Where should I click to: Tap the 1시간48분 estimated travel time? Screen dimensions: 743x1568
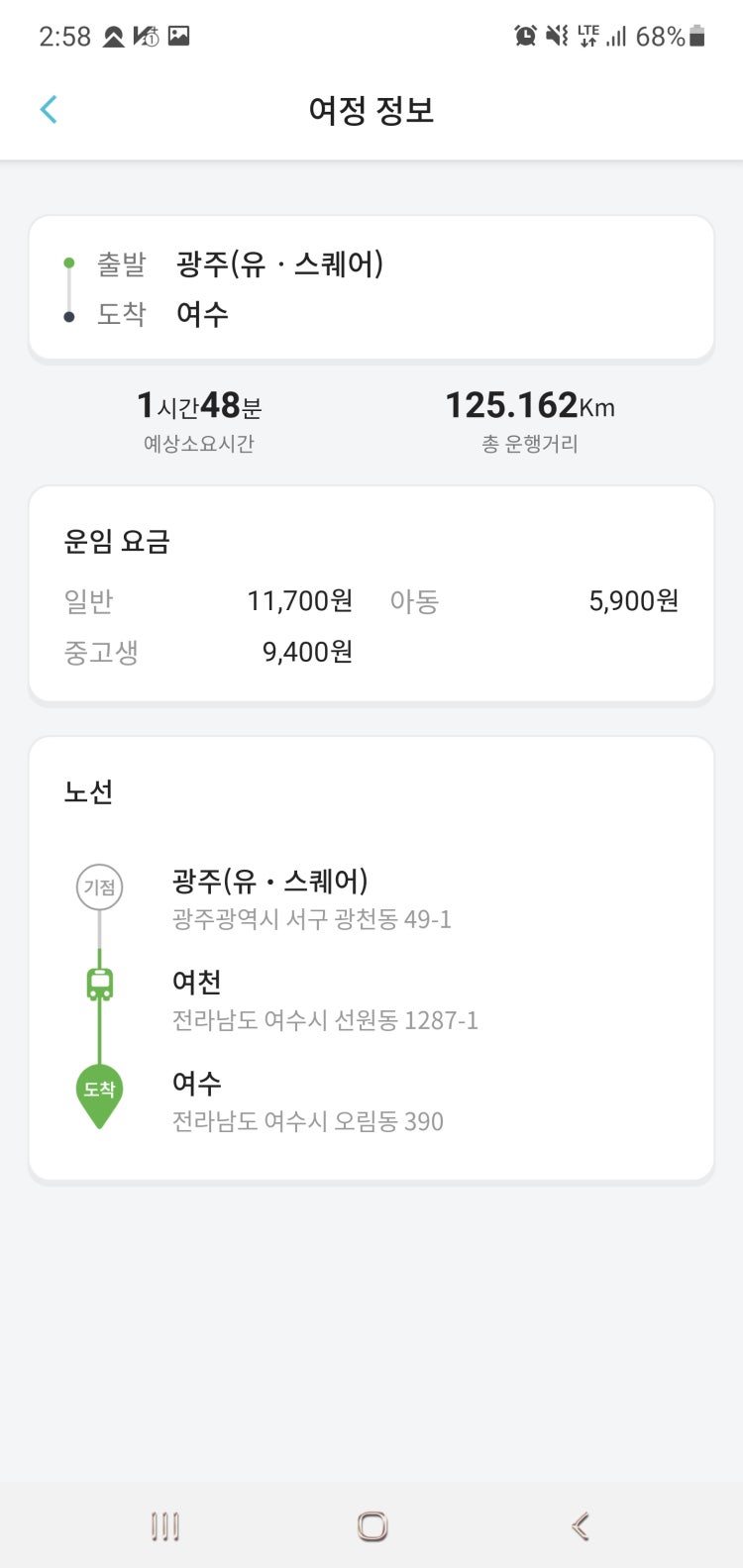[x=199, y=405]
